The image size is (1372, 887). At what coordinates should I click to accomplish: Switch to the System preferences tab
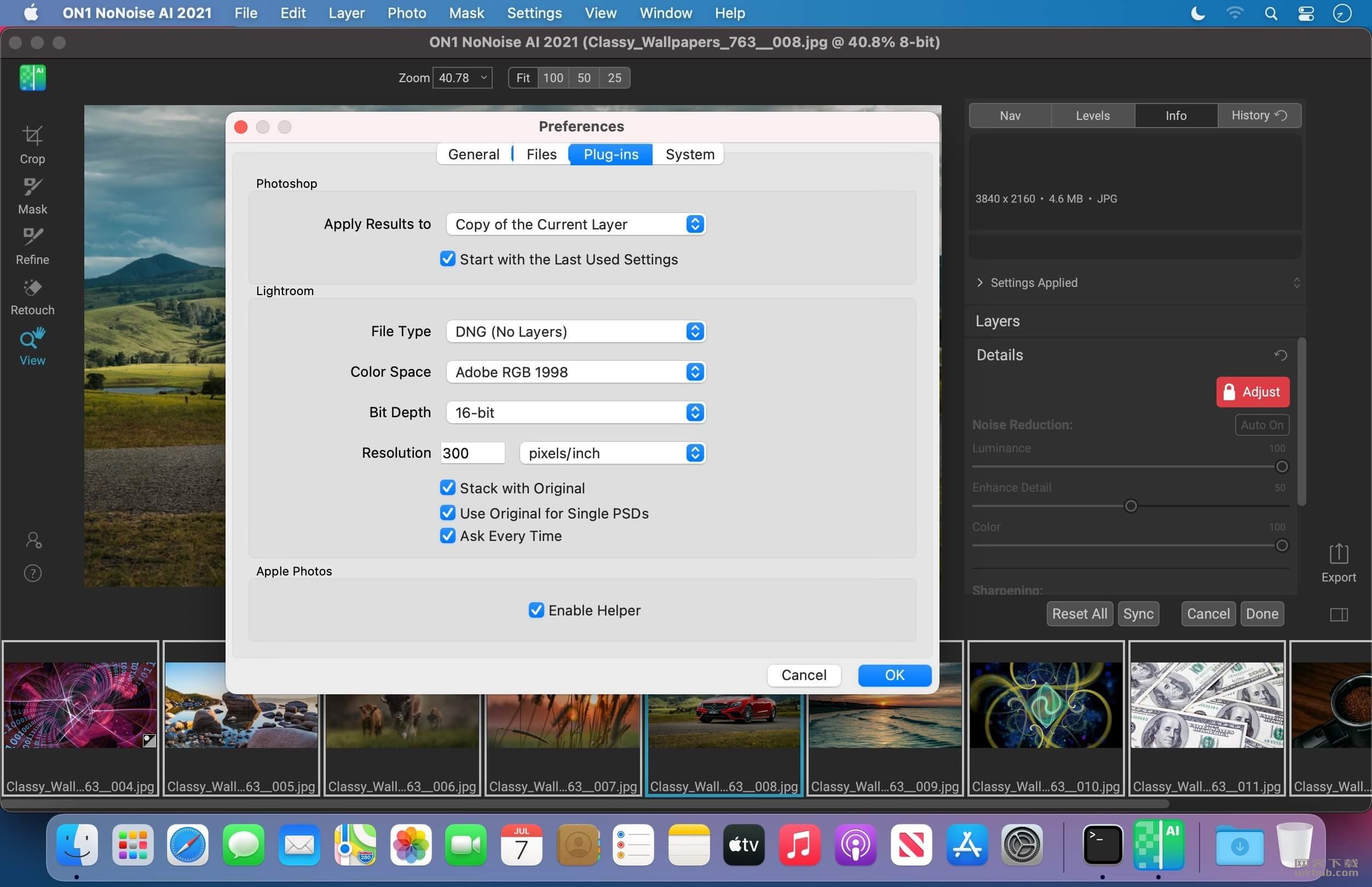tap(689, 154)
